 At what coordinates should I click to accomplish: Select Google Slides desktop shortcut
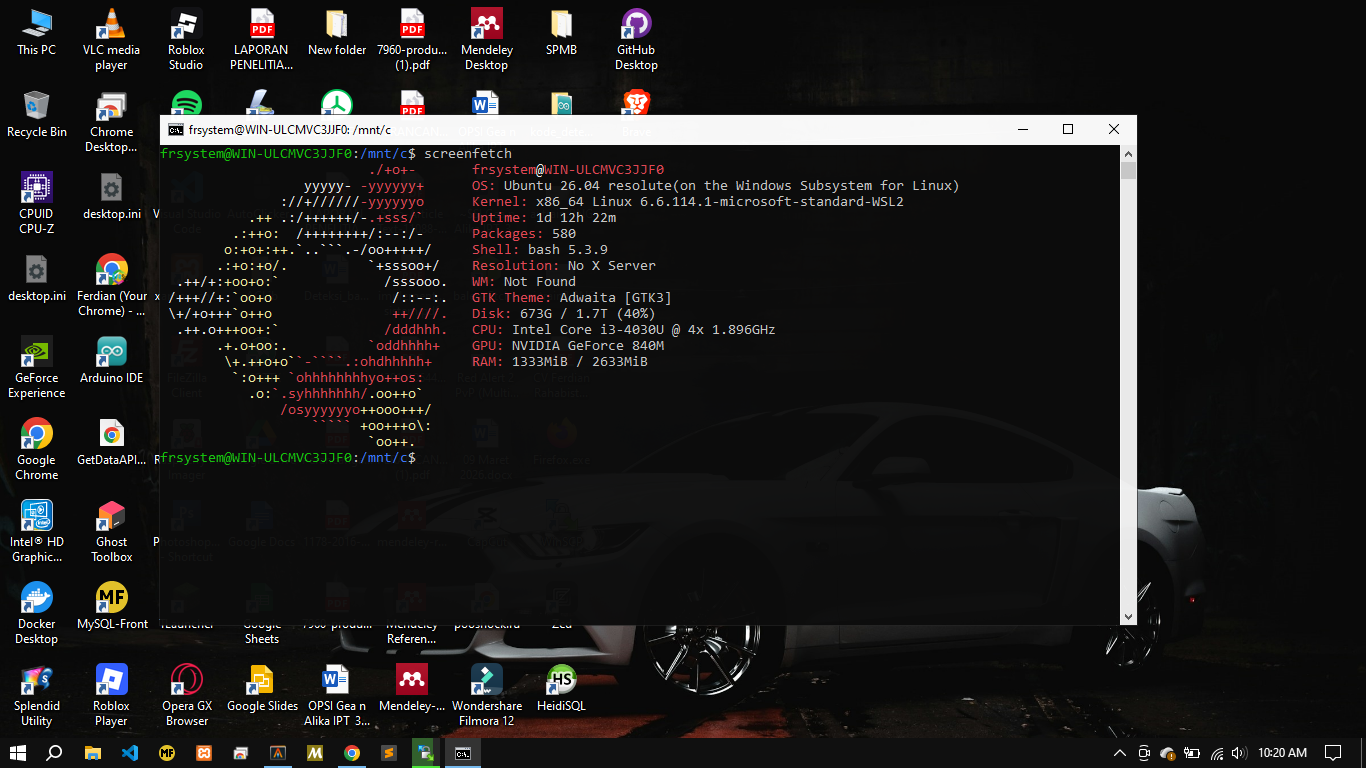262,688
